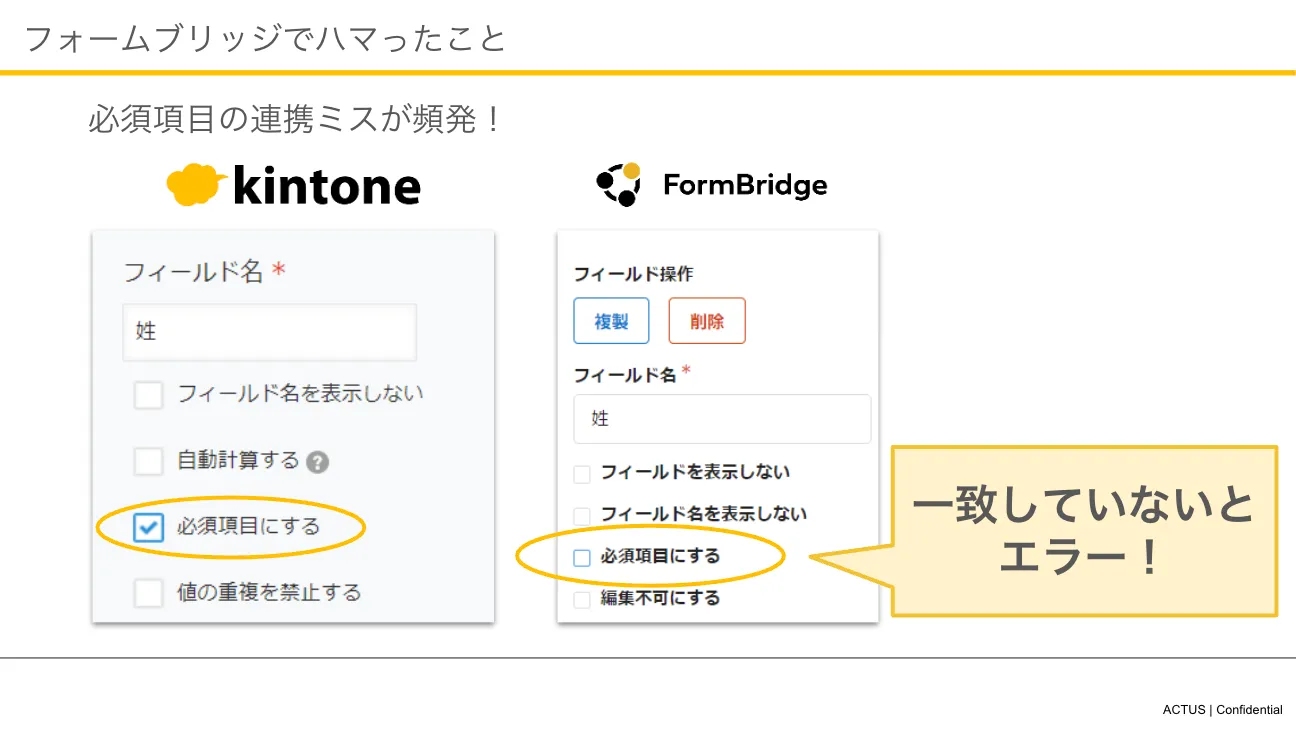Click the FormBridge フィールド名 text field
Image resolution: width=1296 pixels, height=730 pixels.
(x=721, y=419)
